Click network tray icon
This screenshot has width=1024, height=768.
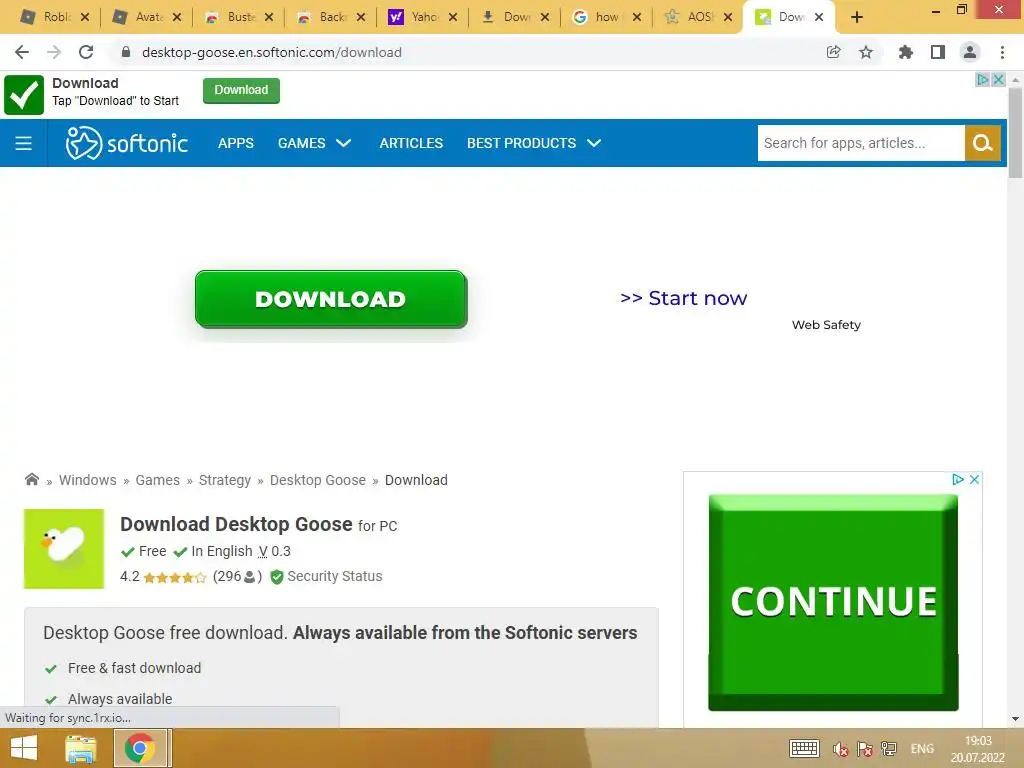click(x=889, y=748)
